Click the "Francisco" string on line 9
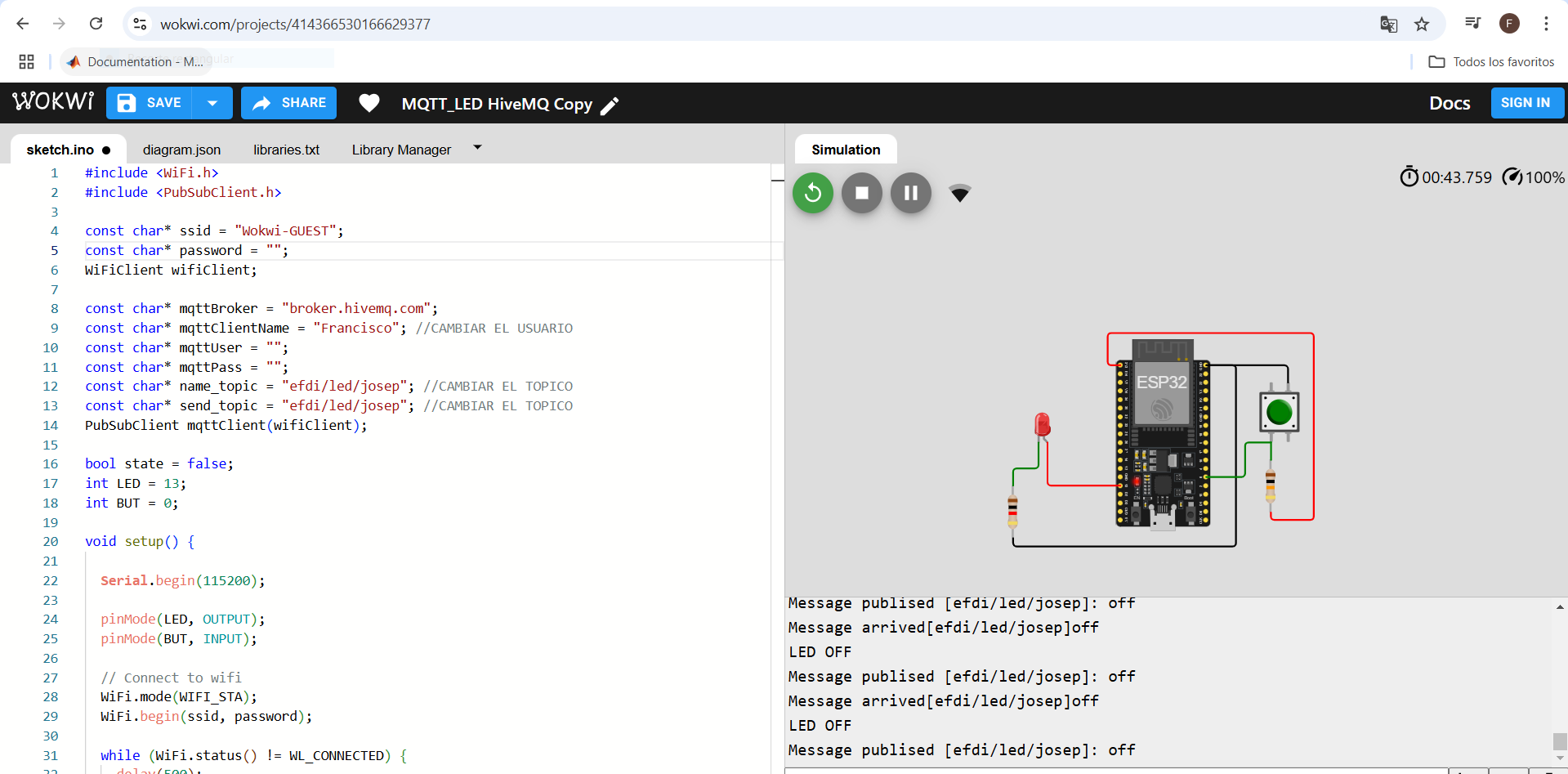1568x774 pixels. (x=356, y=328)
